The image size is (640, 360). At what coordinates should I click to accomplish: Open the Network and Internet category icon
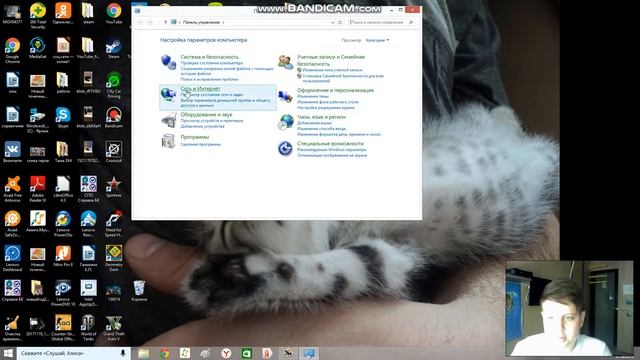(x=168, y=95)
